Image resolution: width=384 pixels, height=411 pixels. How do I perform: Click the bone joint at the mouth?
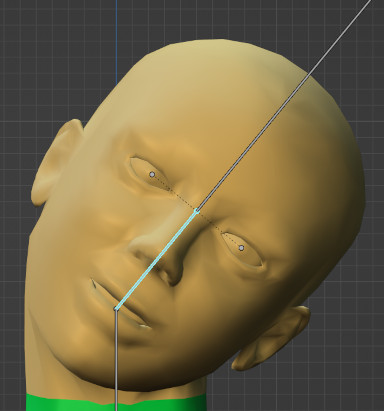click(116, 308)
